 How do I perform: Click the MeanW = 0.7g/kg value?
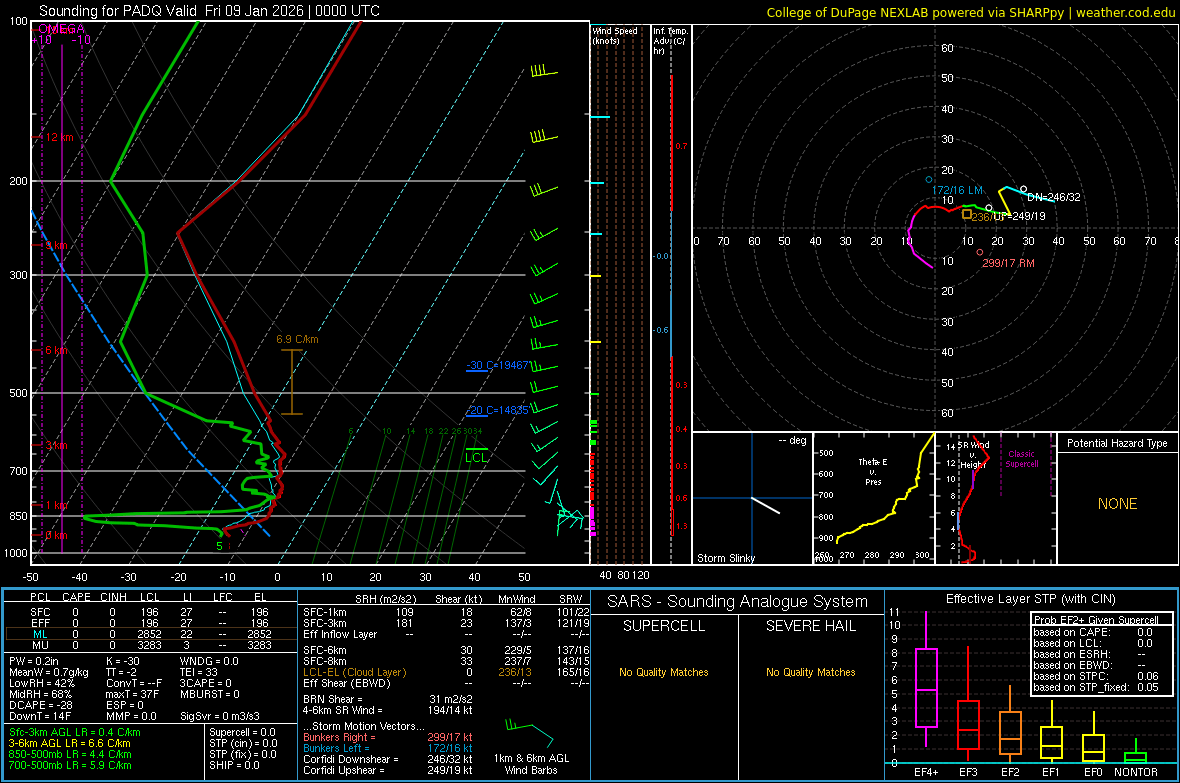(x=49, y=672)
